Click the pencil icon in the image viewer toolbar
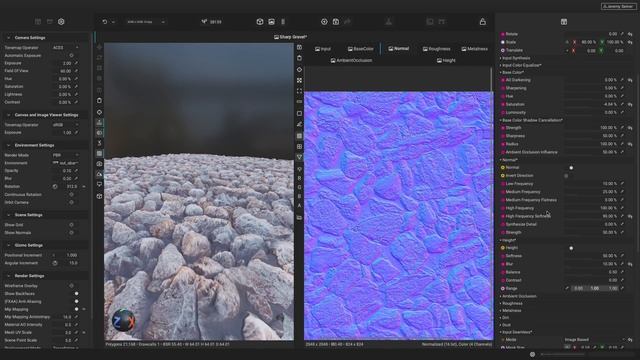This screenshot has width=640, height=360. point(299,124)
